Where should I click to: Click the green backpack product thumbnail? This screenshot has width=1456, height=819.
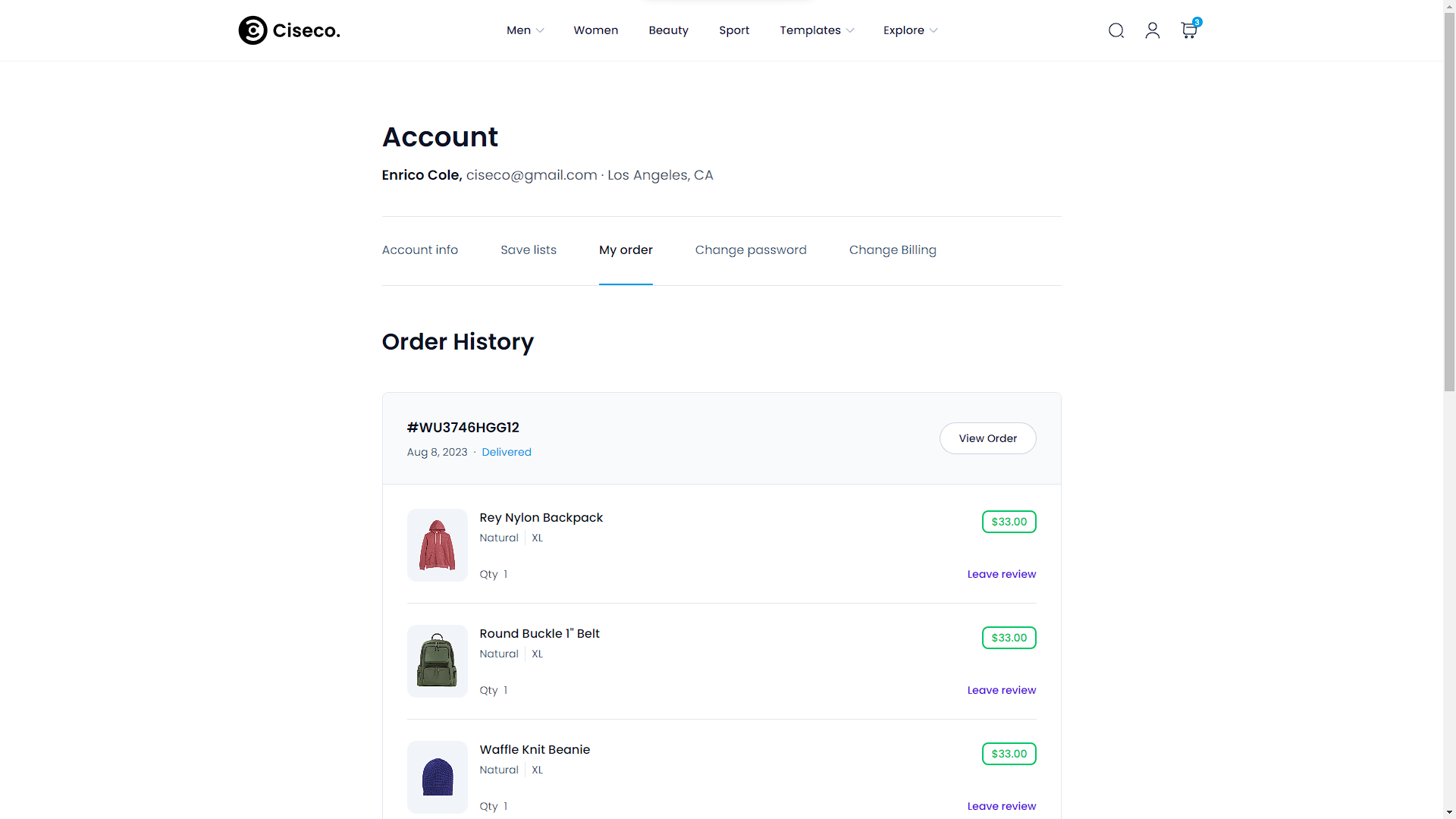(438, 661)
